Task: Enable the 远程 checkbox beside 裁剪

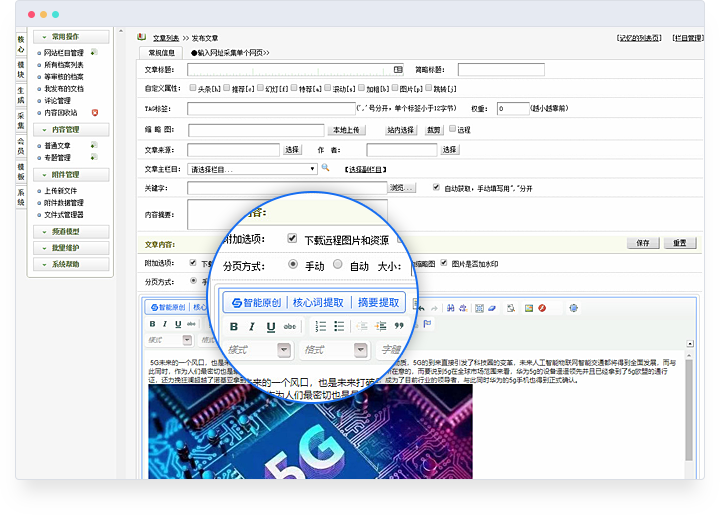Action: tap(452, 129)
